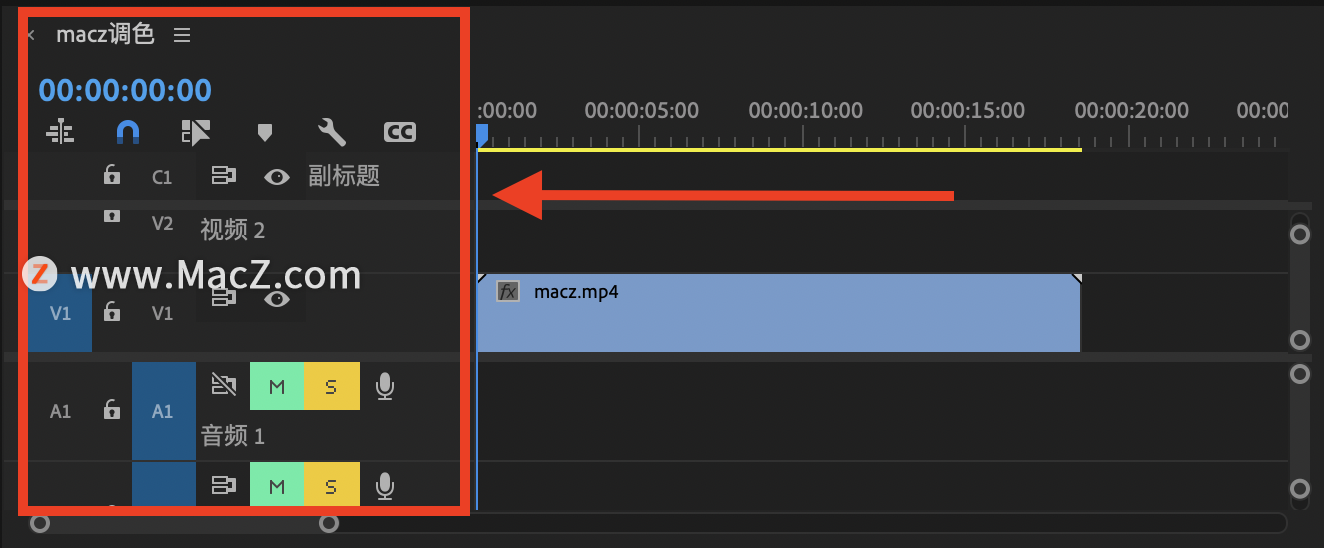Toggle V1 video track output eye
1324x548 pixels.
pyautogui.click(x=277, y=298)
